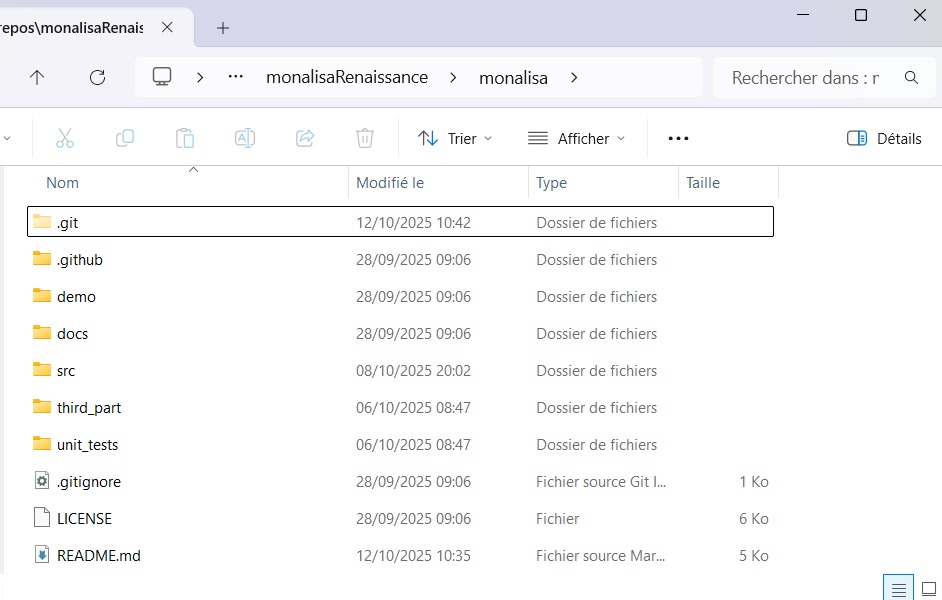Screen dimensions: 942x600
Task: Click the Cut scissors icon
Action: coord(65,138)
